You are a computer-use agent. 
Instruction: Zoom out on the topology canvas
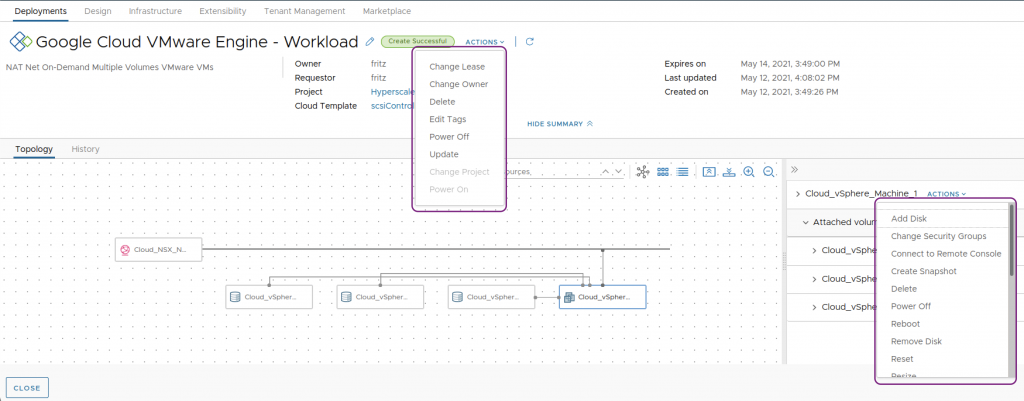(x=769, y=172)
